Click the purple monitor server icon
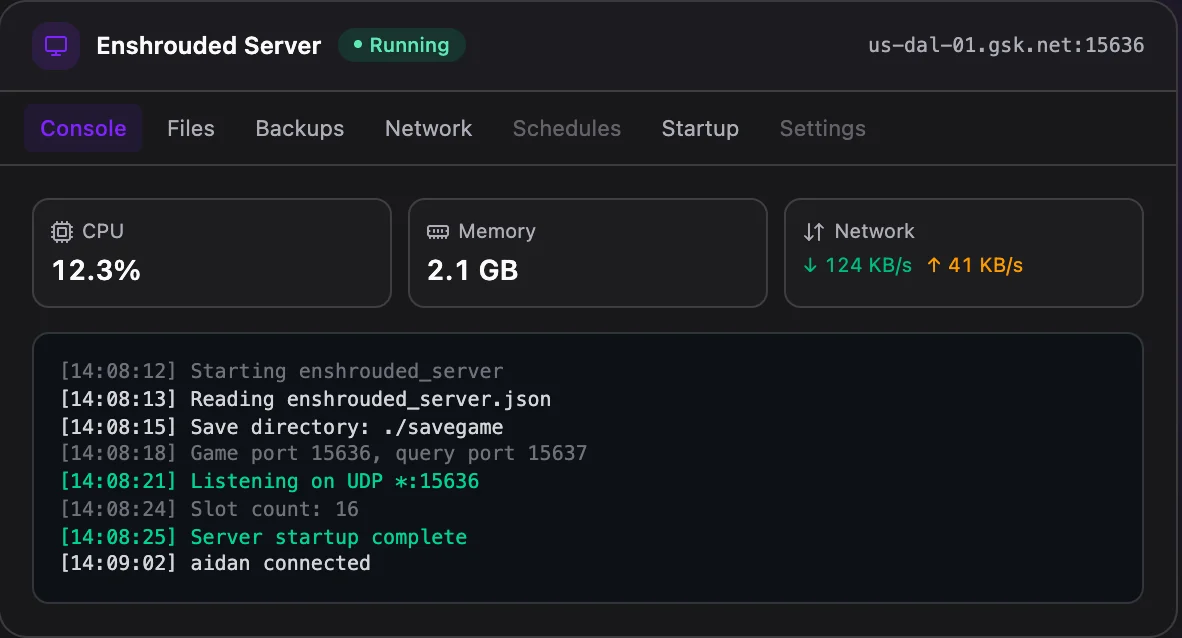Viewport: 1182px width, 638px height. click(x=56, y=46)
